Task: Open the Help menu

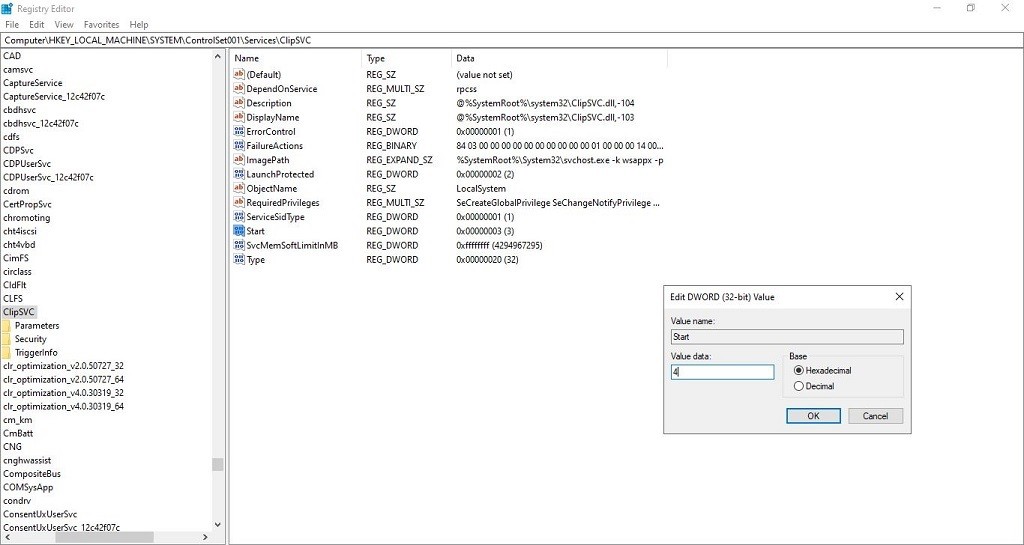Action: 139,25
